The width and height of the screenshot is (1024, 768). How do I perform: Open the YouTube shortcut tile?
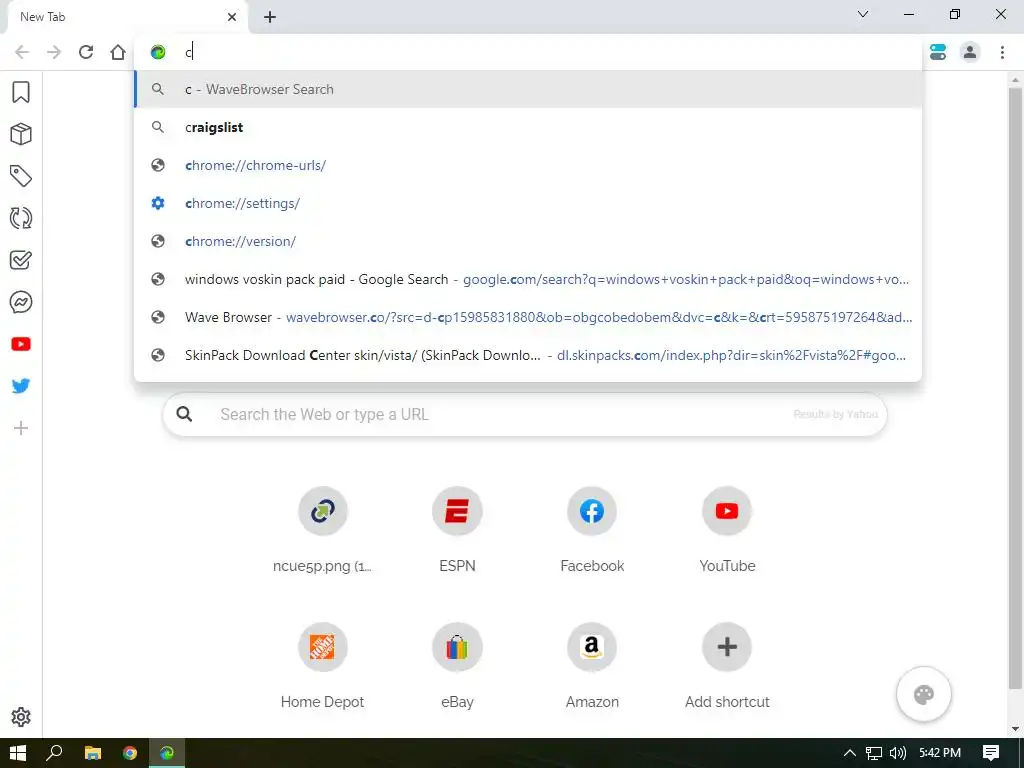(727, 511)
